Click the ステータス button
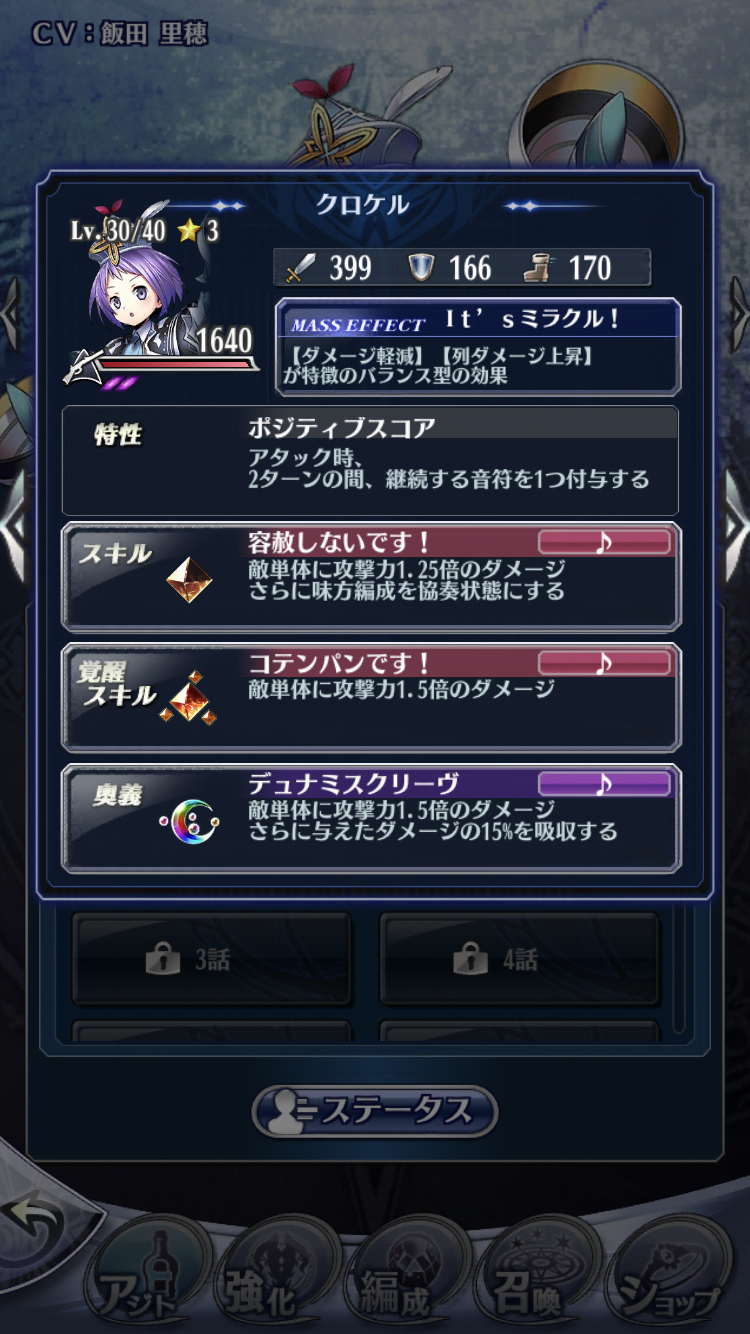 (x=375, y=1111)
